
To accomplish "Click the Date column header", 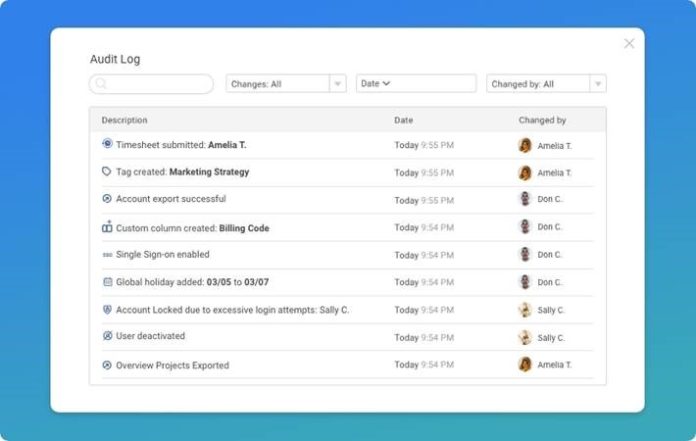I will 403,120.
